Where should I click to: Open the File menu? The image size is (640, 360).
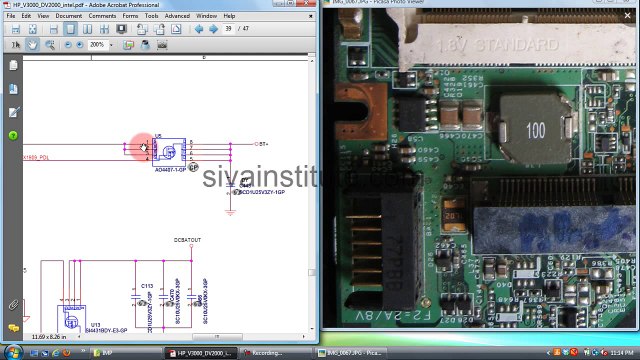coord(11,16)
